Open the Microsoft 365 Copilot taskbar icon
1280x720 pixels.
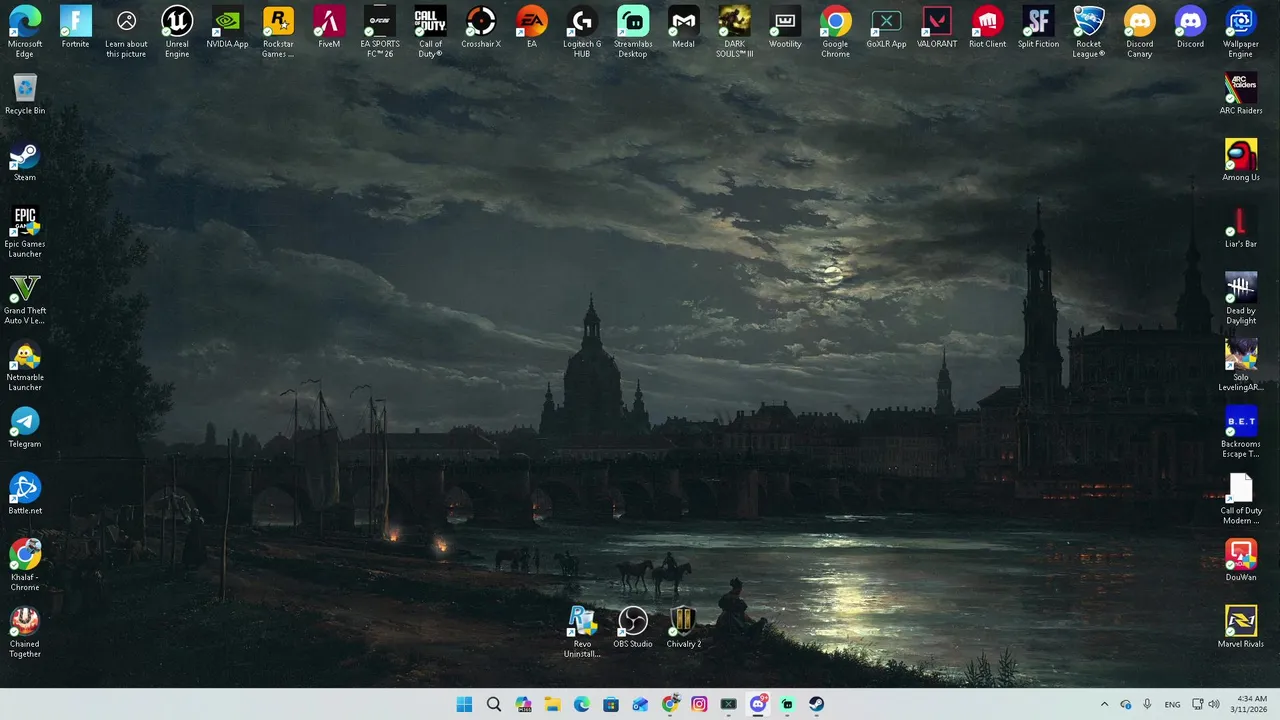[x=523, y=704]
